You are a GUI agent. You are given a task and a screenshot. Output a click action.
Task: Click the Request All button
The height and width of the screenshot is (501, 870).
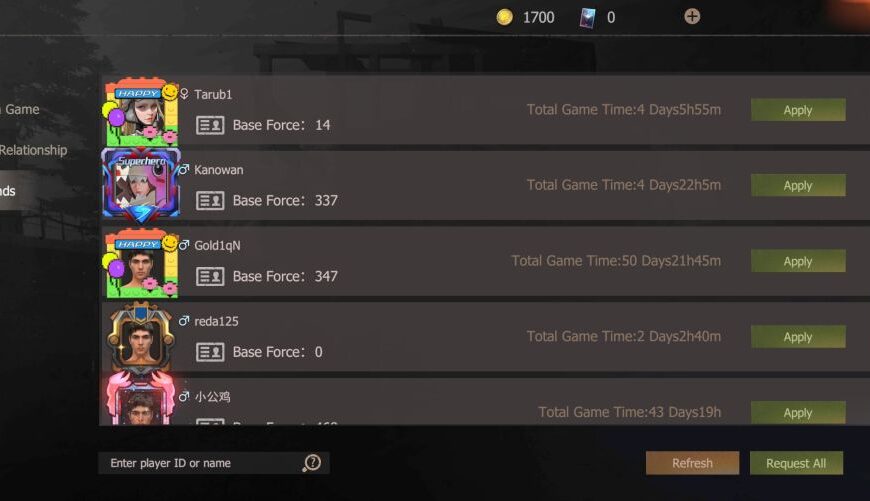click(796, 463)
